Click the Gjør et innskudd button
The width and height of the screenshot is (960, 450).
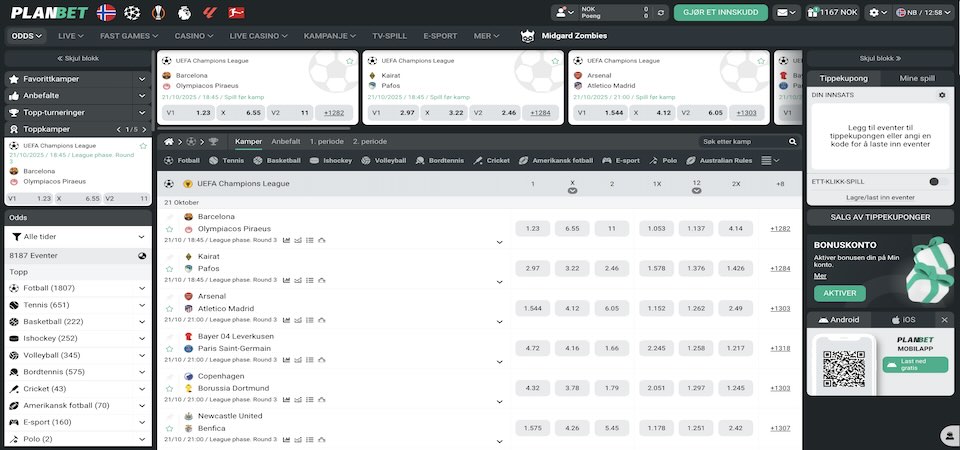[721, 13]
